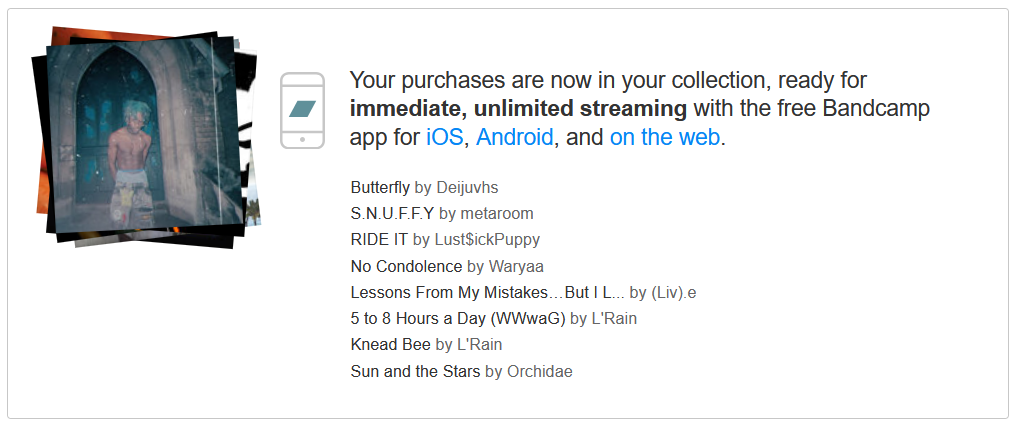Open the stacked album cover artwork
The width and height of the screenshot is (1017, 430).
click(x=147, y=137)
